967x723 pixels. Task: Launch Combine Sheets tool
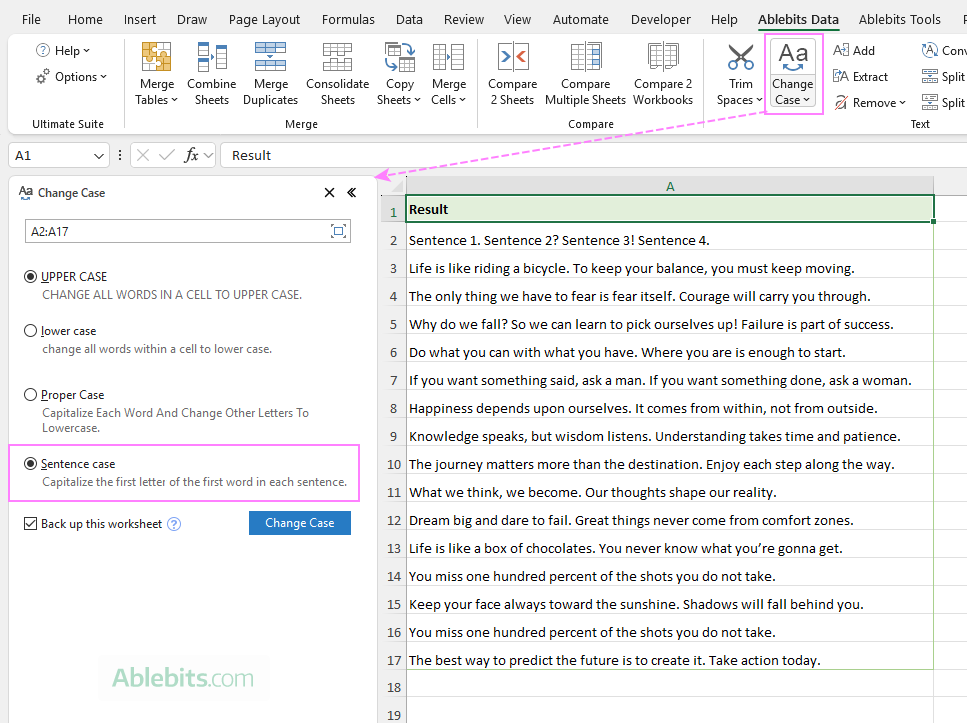click(212, 73)
